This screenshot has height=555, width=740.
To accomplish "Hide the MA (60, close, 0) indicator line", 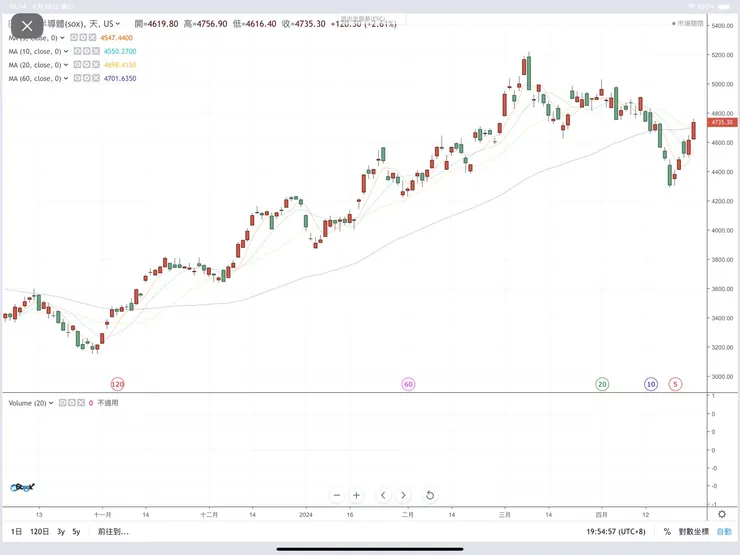I will (x=77, y=78).
